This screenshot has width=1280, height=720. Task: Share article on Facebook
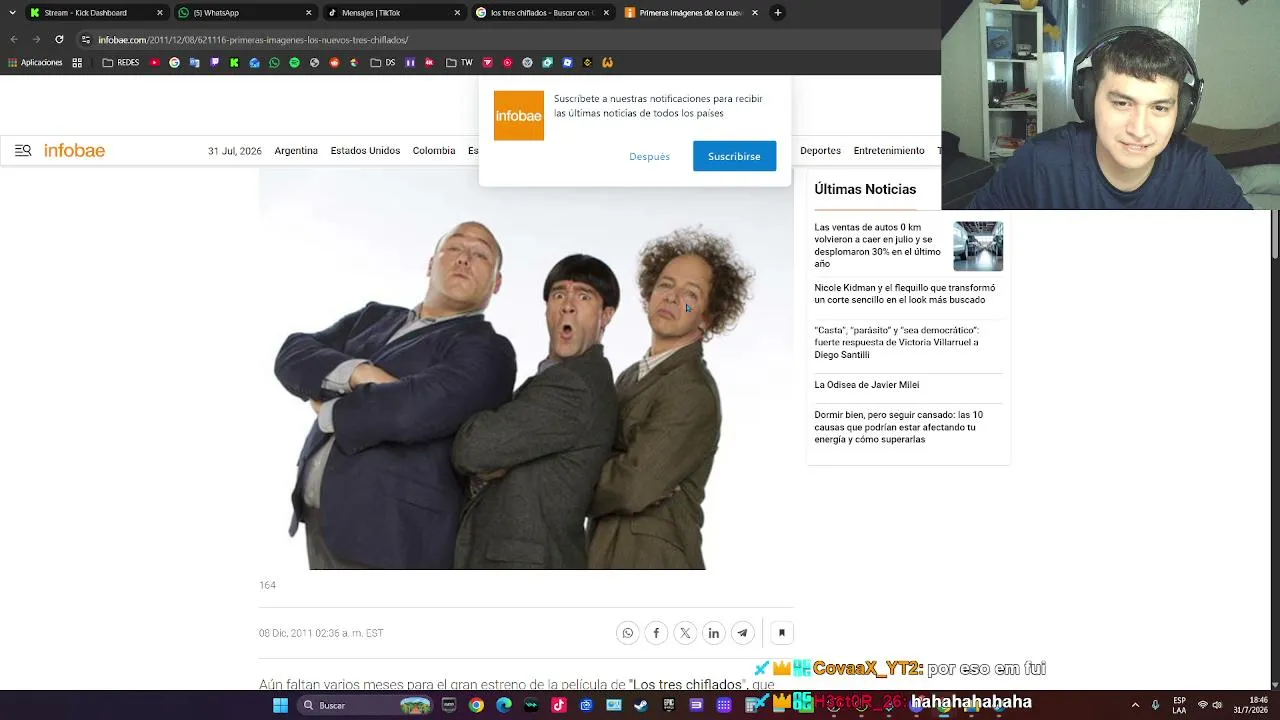coord(656,633)
